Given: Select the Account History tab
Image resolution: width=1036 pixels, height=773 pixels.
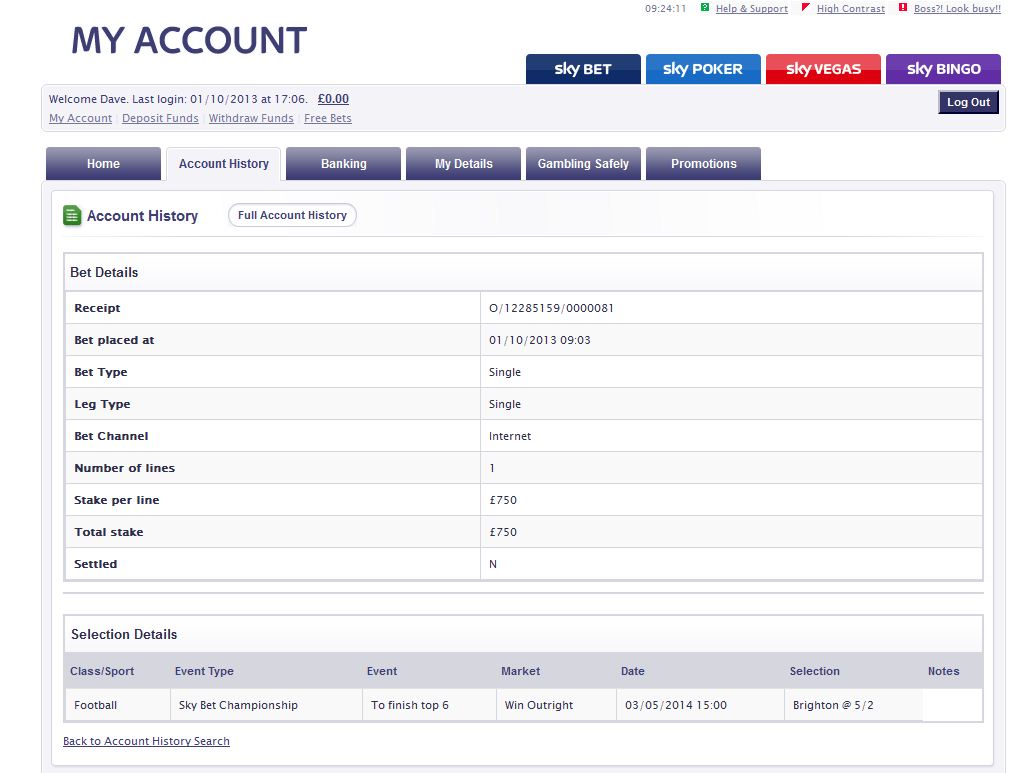Looking at the screenshot, I should (223, 164).
